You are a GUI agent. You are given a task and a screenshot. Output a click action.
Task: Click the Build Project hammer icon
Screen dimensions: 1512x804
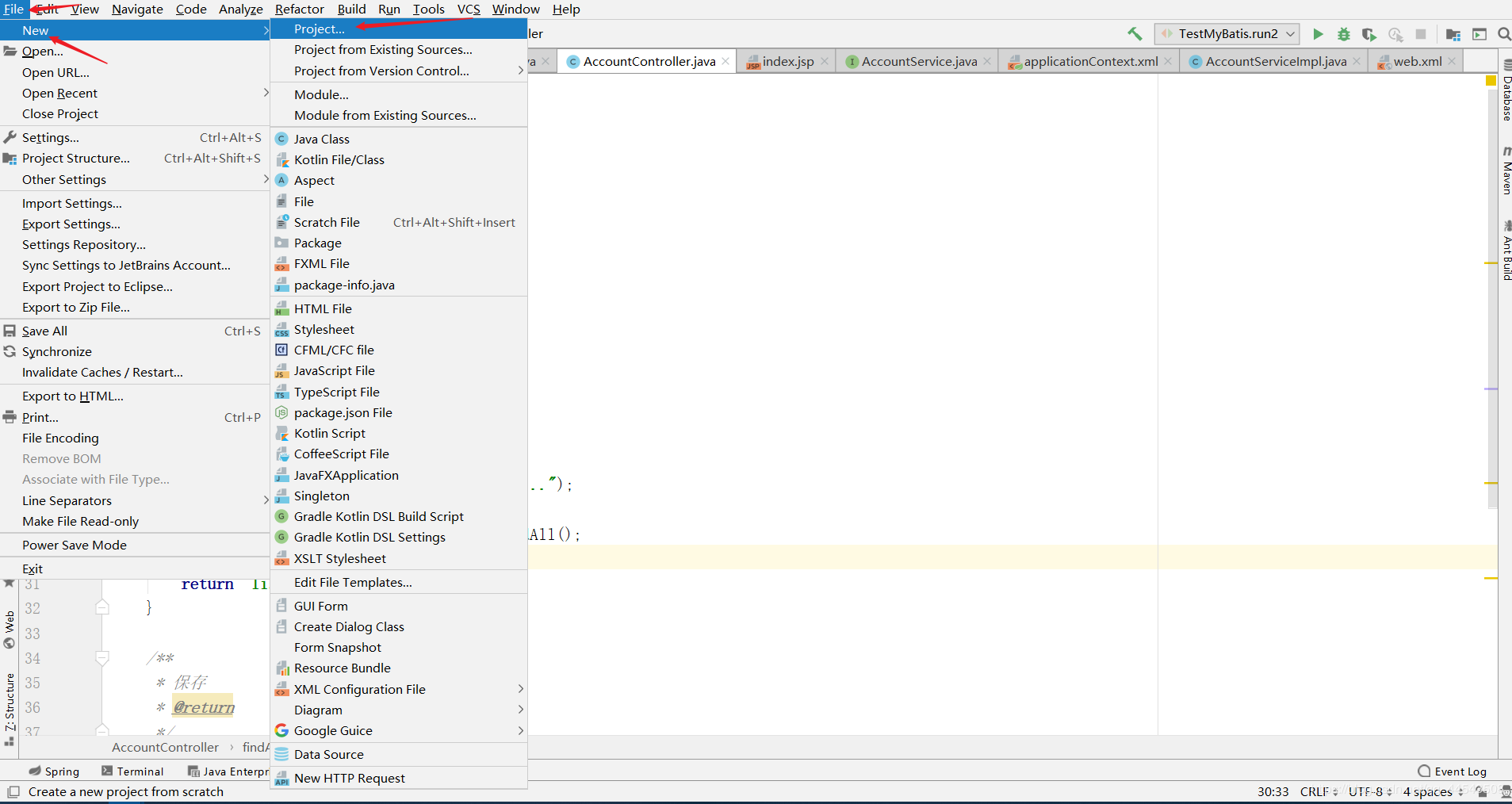click(1135, 34)
